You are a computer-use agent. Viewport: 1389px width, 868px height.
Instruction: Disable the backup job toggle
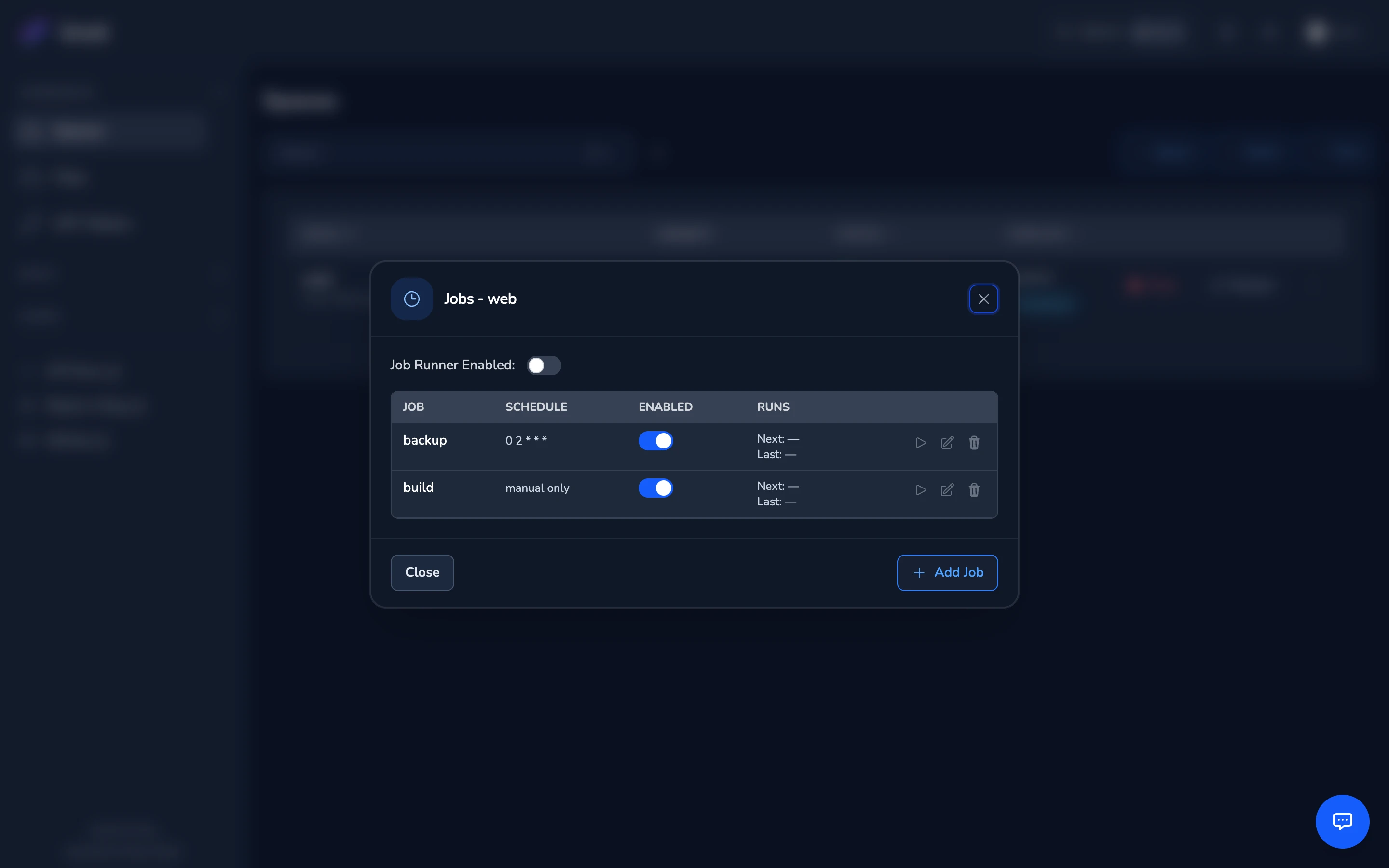(x=655, y=441)
